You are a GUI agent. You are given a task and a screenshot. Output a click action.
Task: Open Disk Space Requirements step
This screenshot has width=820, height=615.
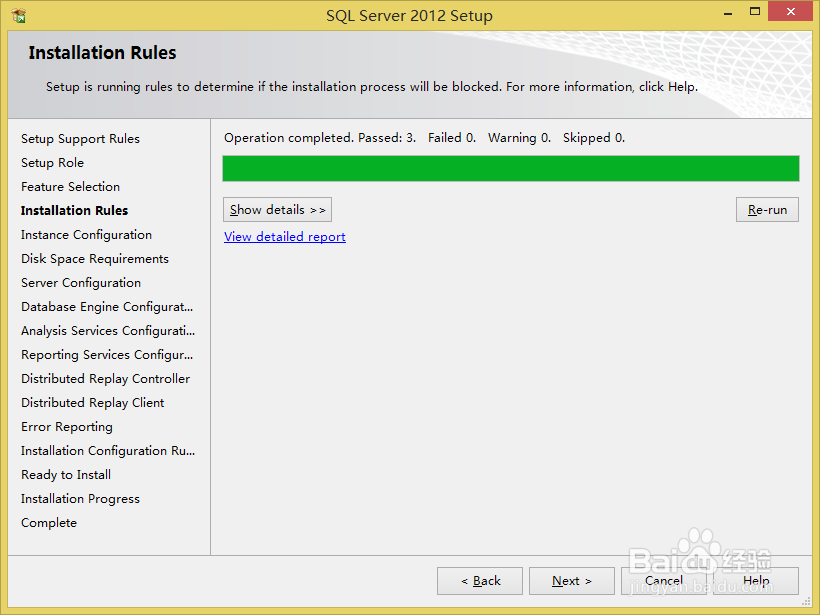pos(94,258)
